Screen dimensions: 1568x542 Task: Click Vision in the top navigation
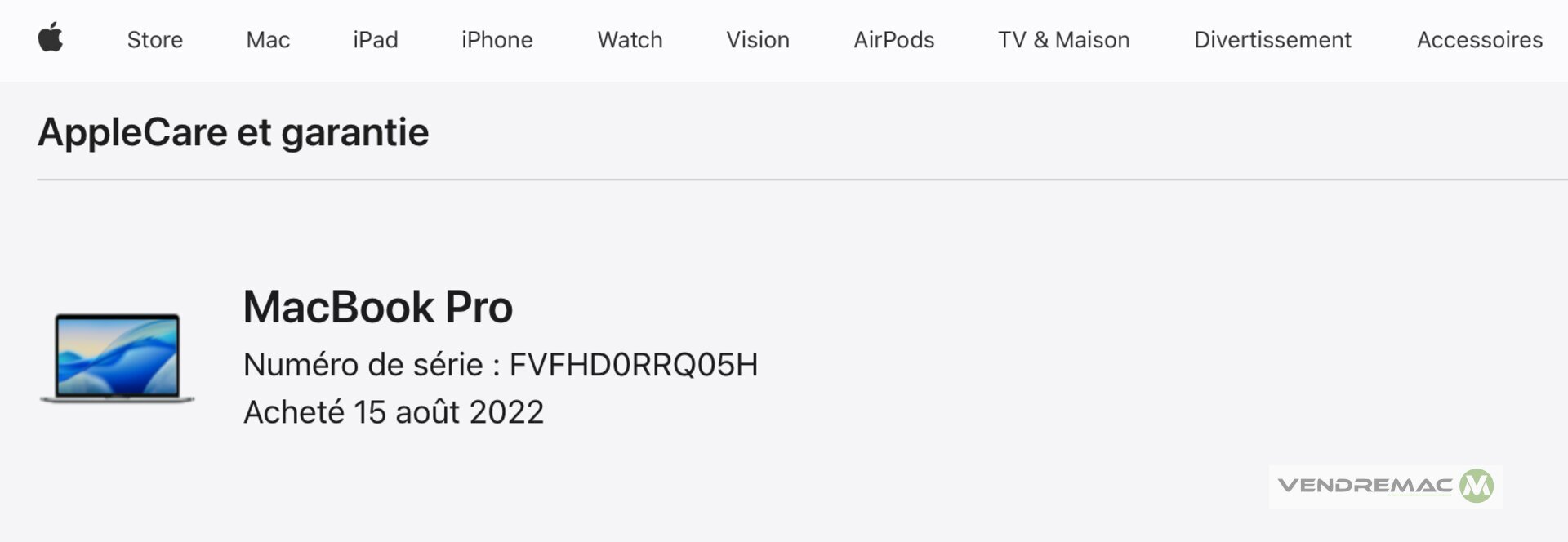tap(758, 40)
